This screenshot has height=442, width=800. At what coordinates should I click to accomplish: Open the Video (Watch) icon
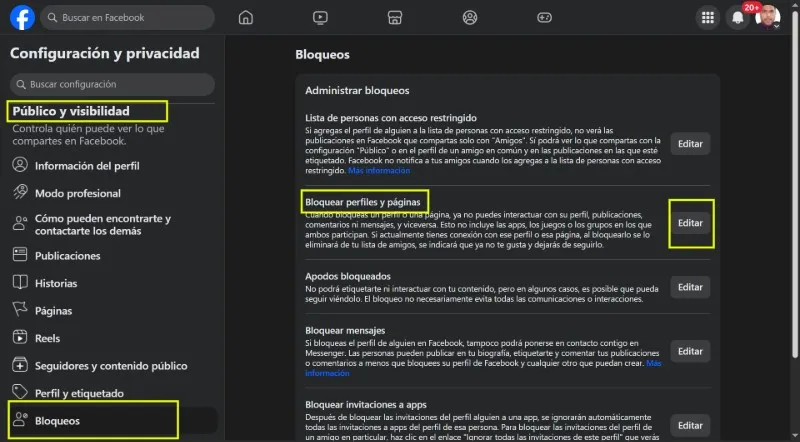pos(320,17)
